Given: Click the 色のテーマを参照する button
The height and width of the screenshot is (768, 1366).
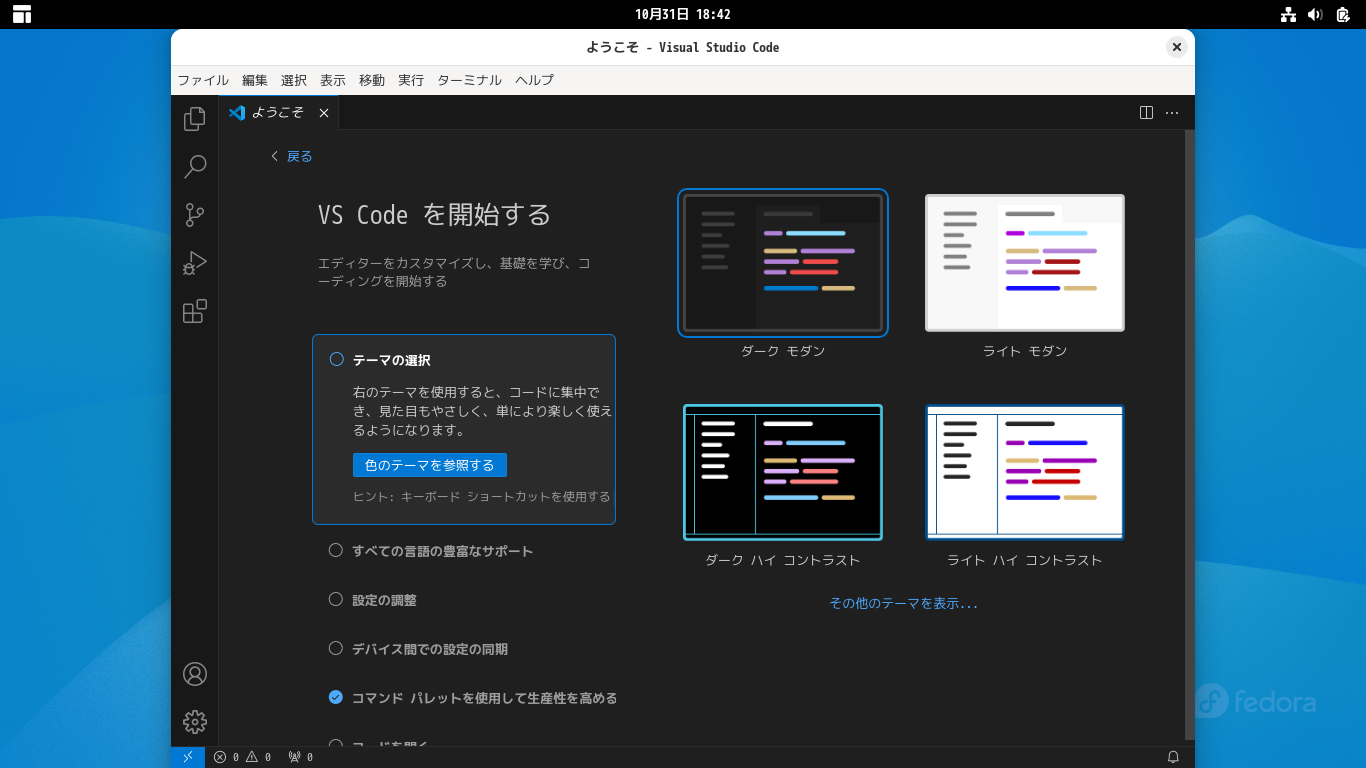Looking at the screenshot, I should pyautogui.click(x=430, y=465).
